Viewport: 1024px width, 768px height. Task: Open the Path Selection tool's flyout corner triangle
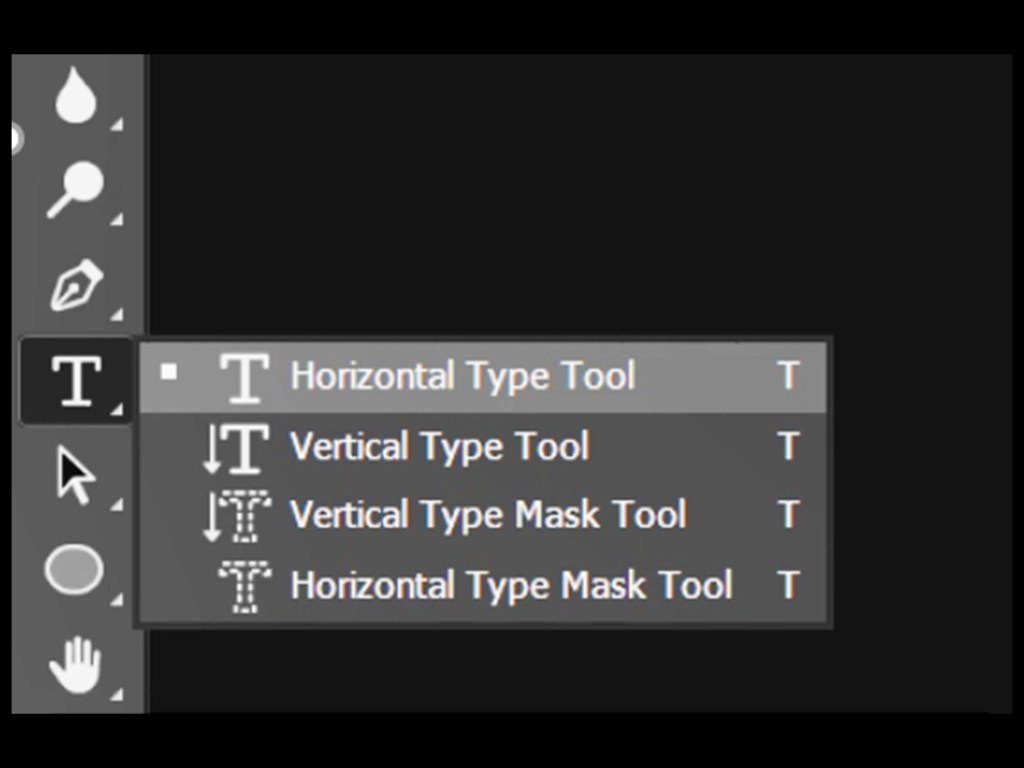tap(117, 505)
